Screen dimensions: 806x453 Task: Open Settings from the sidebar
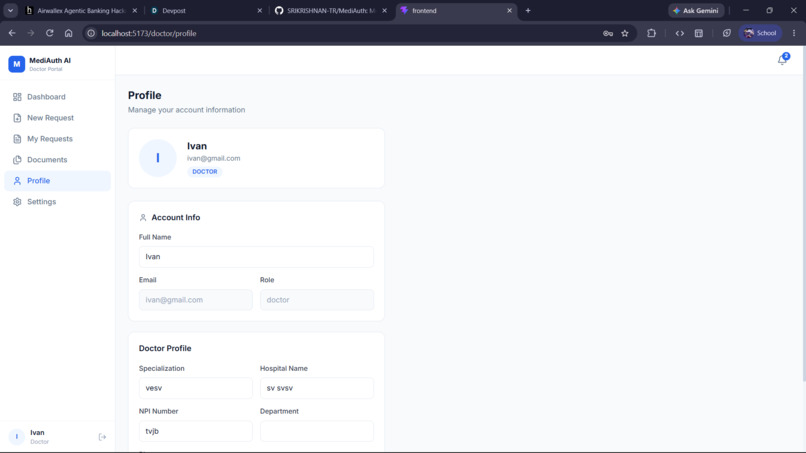(x=57, y=202)
